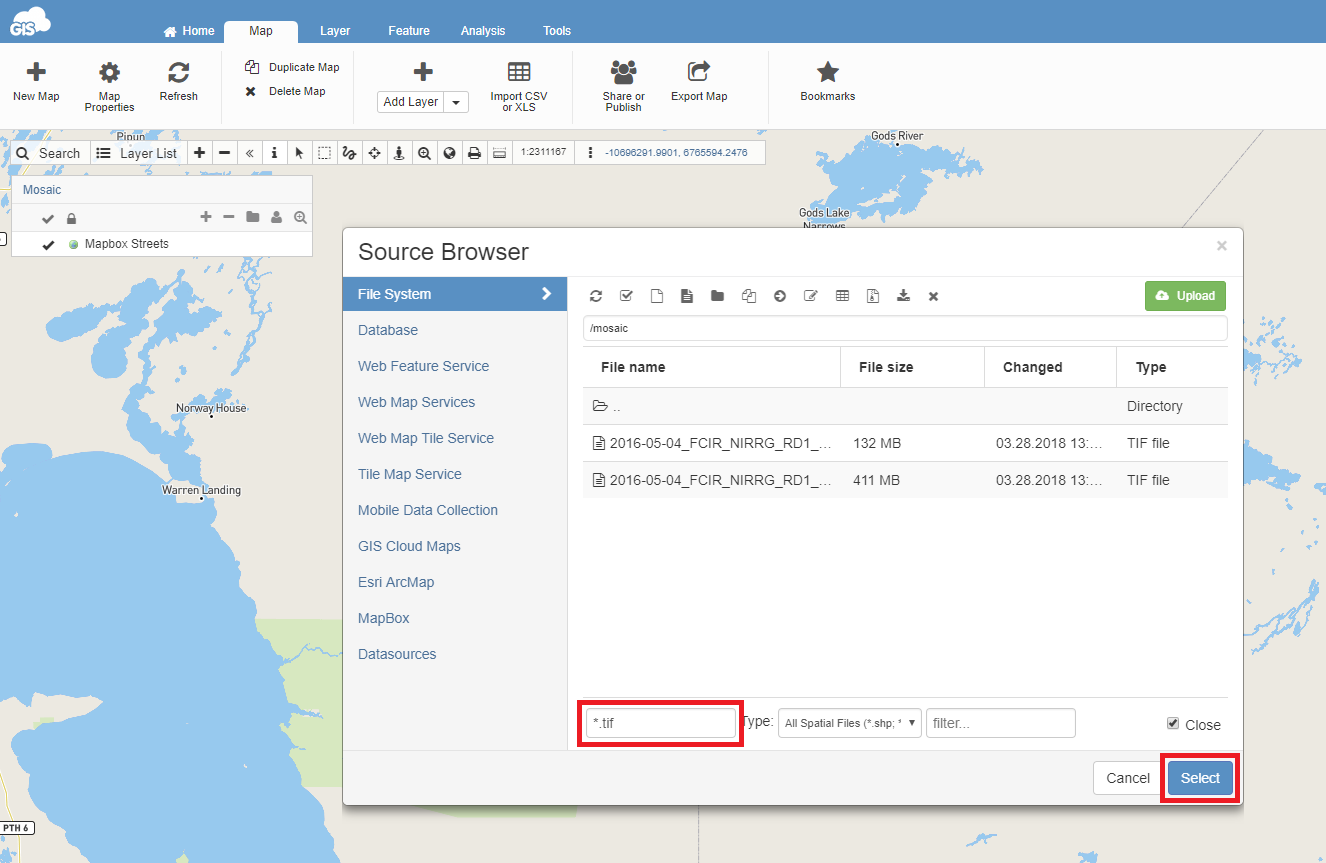Collapse the toolbar with double-chevron icon

[249, 153]
